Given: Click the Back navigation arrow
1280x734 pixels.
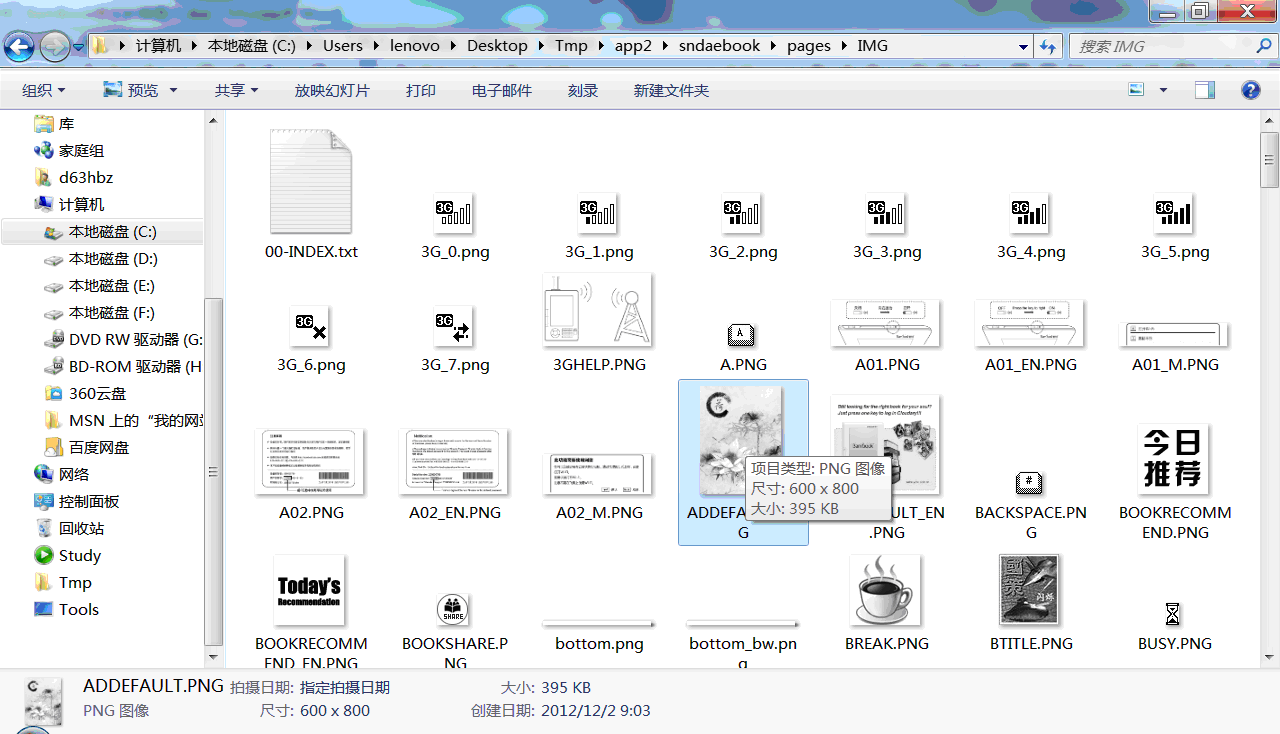Looking at the screenshot, I should [x=19, y=46].
